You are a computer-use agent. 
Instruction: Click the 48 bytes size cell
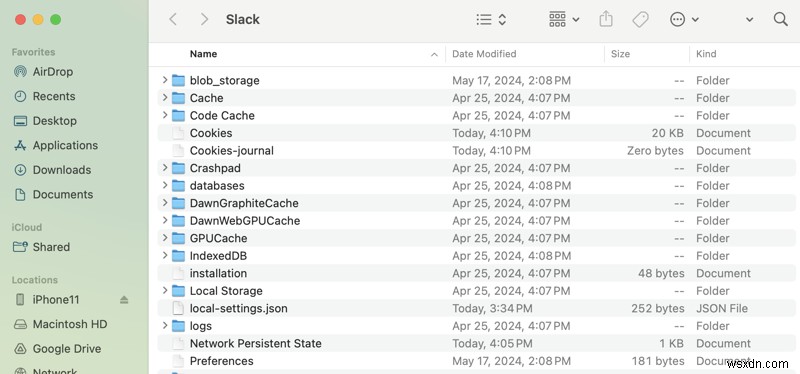(661, 273)
